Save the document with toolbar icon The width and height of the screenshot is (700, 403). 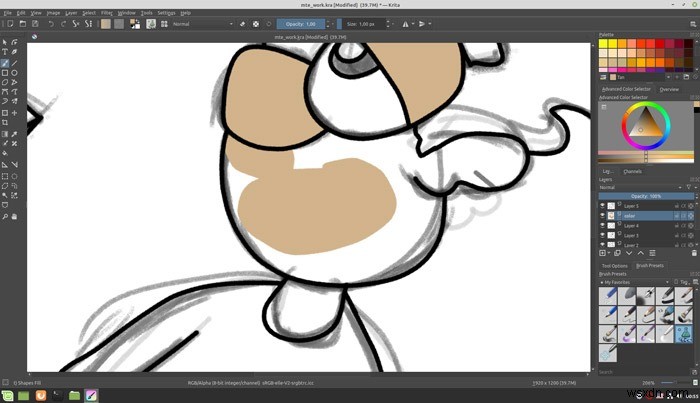(x=35, y=24)
